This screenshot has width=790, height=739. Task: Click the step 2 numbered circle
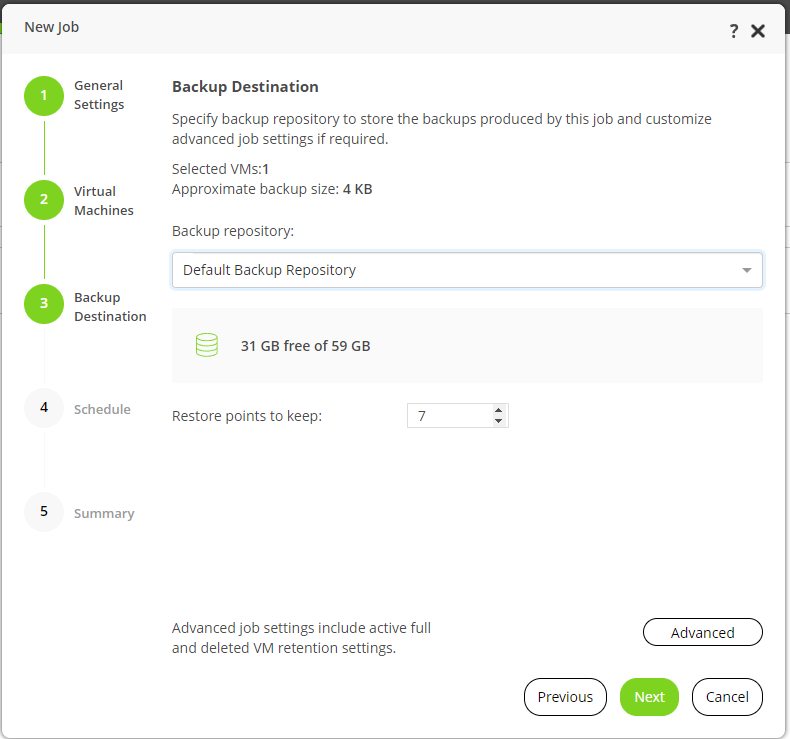tap(44, 199)
